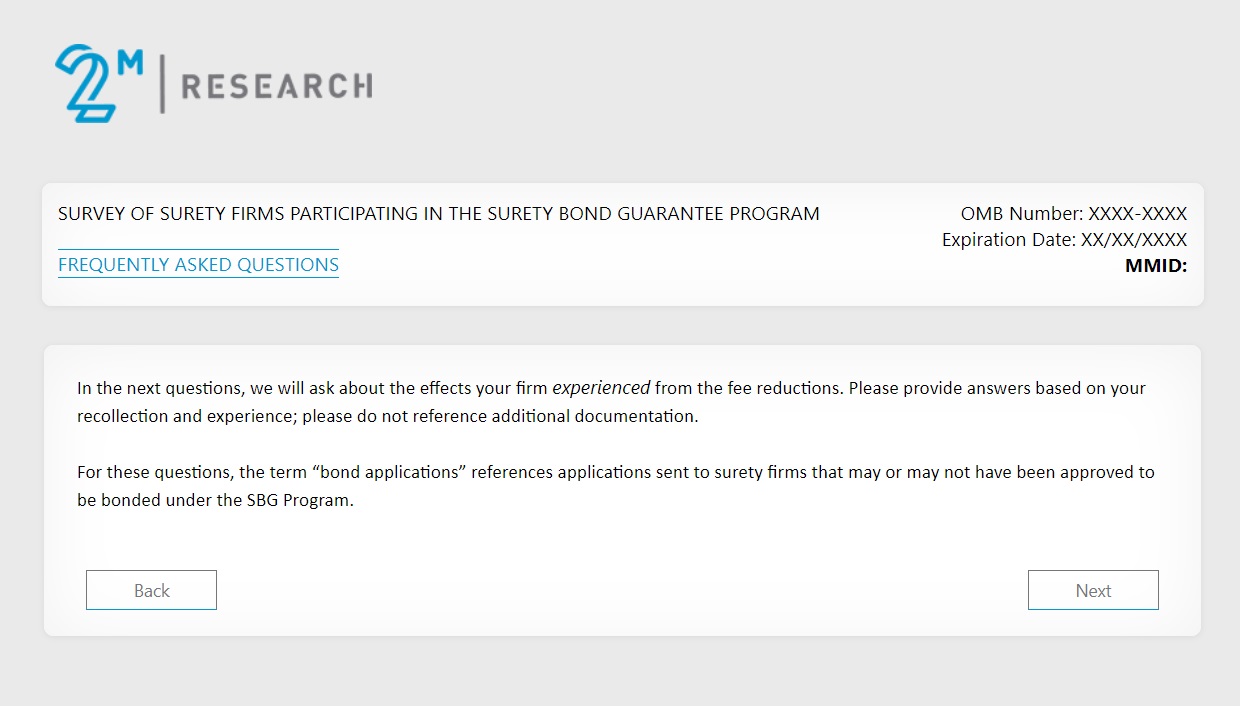Click the survey title heading text

pyautogui.click(x=438, y=213)
